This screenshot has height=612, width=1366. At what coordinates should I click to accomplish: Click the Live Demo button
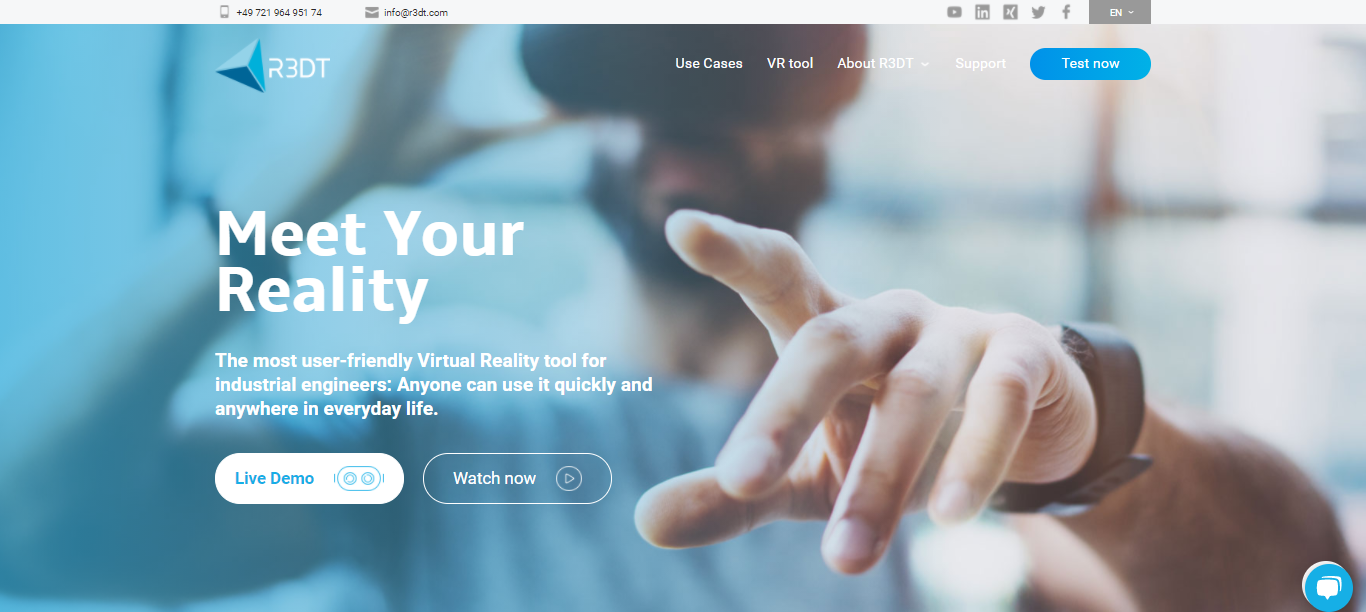click(309, 478)
